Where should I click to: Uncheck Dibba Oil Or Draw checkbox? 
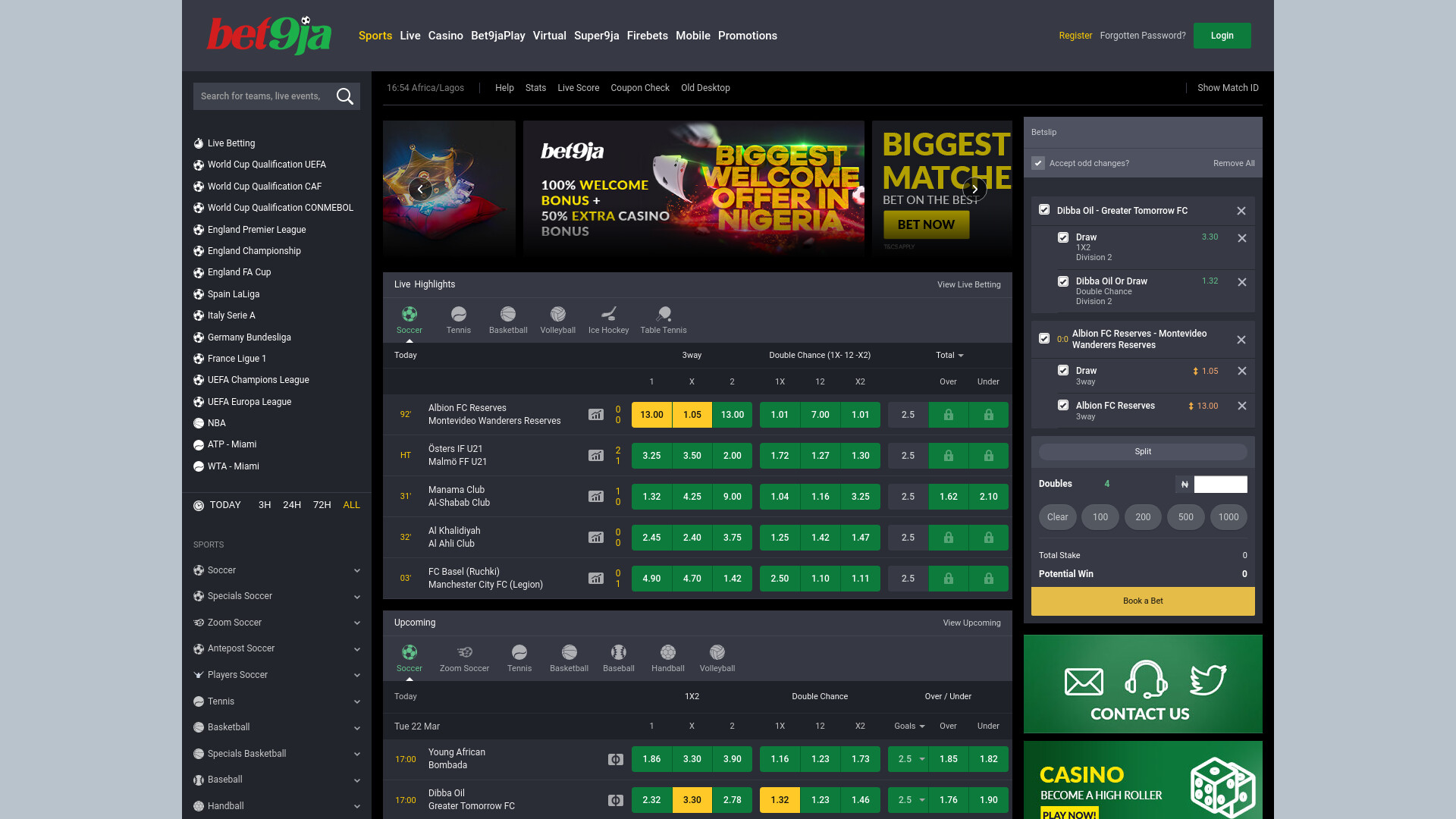coord(1063,281)
